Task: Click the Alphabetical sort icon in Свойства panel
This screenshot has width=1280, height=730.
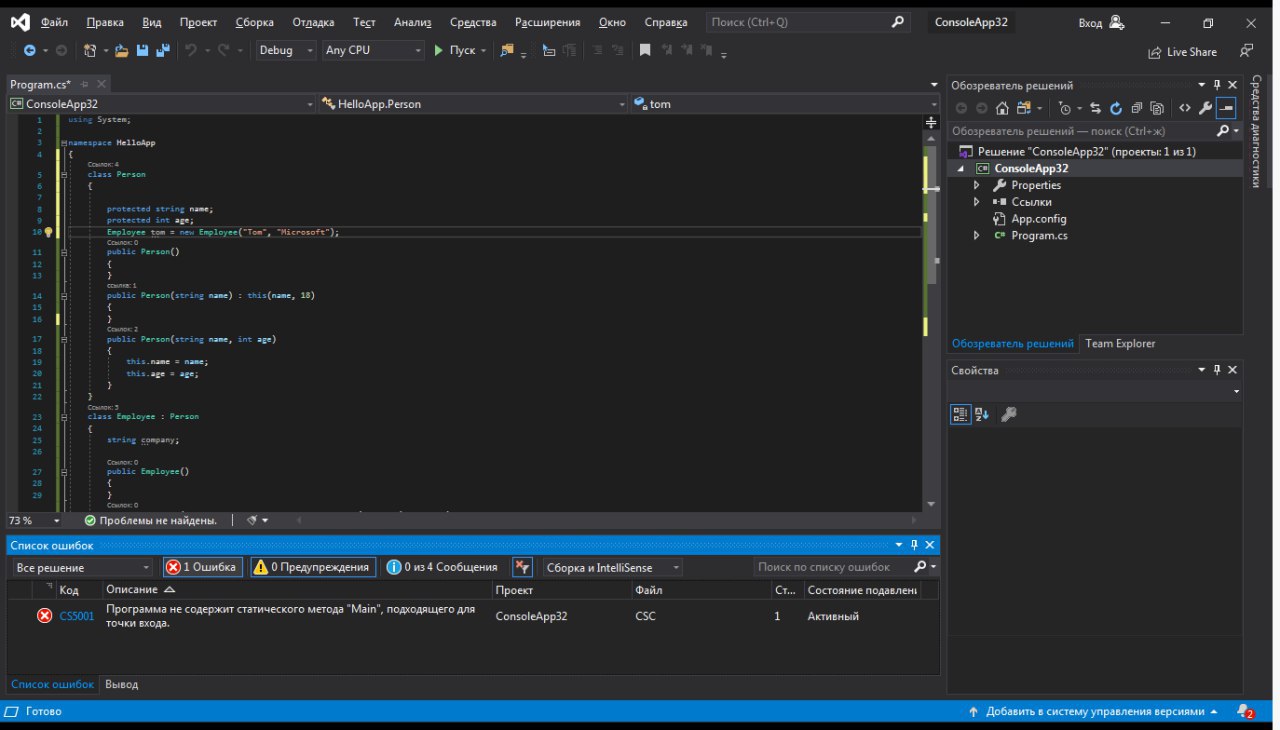Action: pos(982,414)
